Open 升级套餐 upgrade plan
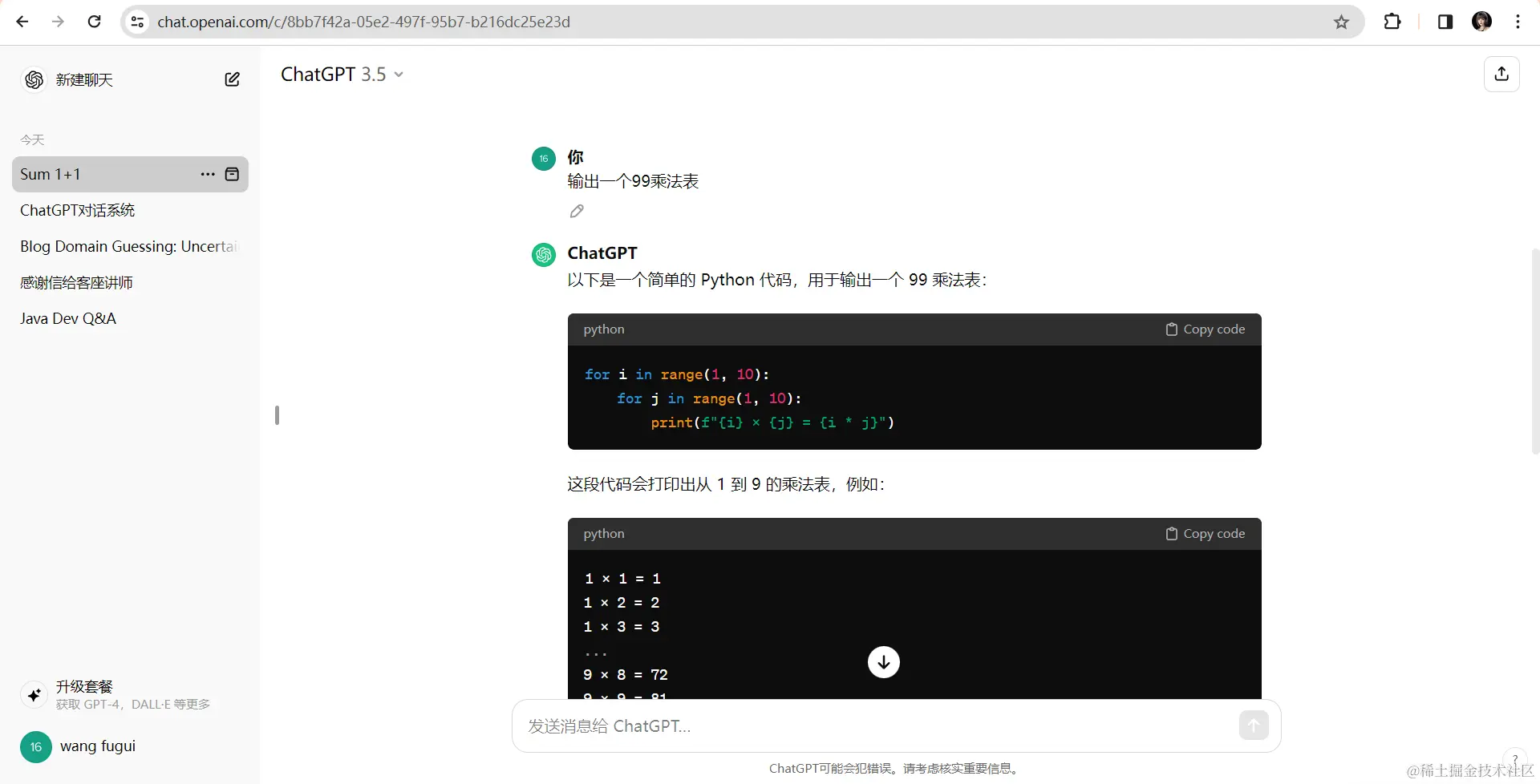 [x=130, y=694]
